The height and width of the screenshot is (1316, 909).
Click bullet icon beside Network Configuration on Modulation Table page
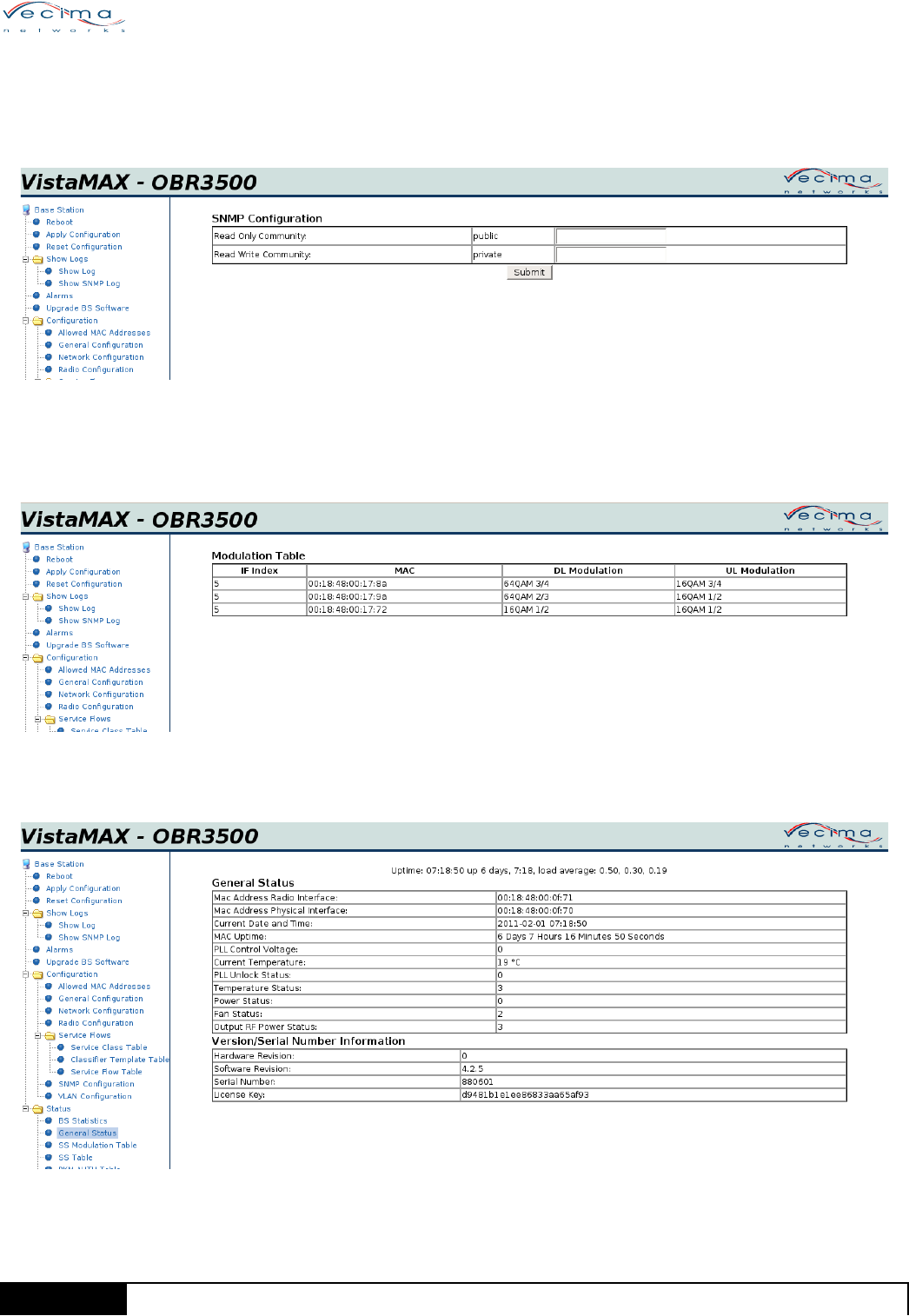point(49,695)
